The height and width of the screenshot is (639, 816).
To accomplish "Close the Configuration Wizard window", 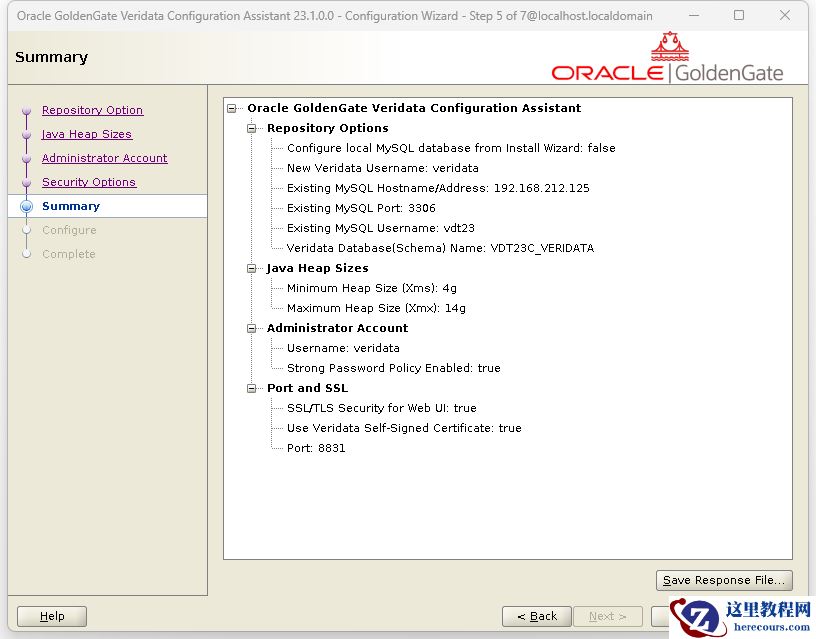I will 785,16.
